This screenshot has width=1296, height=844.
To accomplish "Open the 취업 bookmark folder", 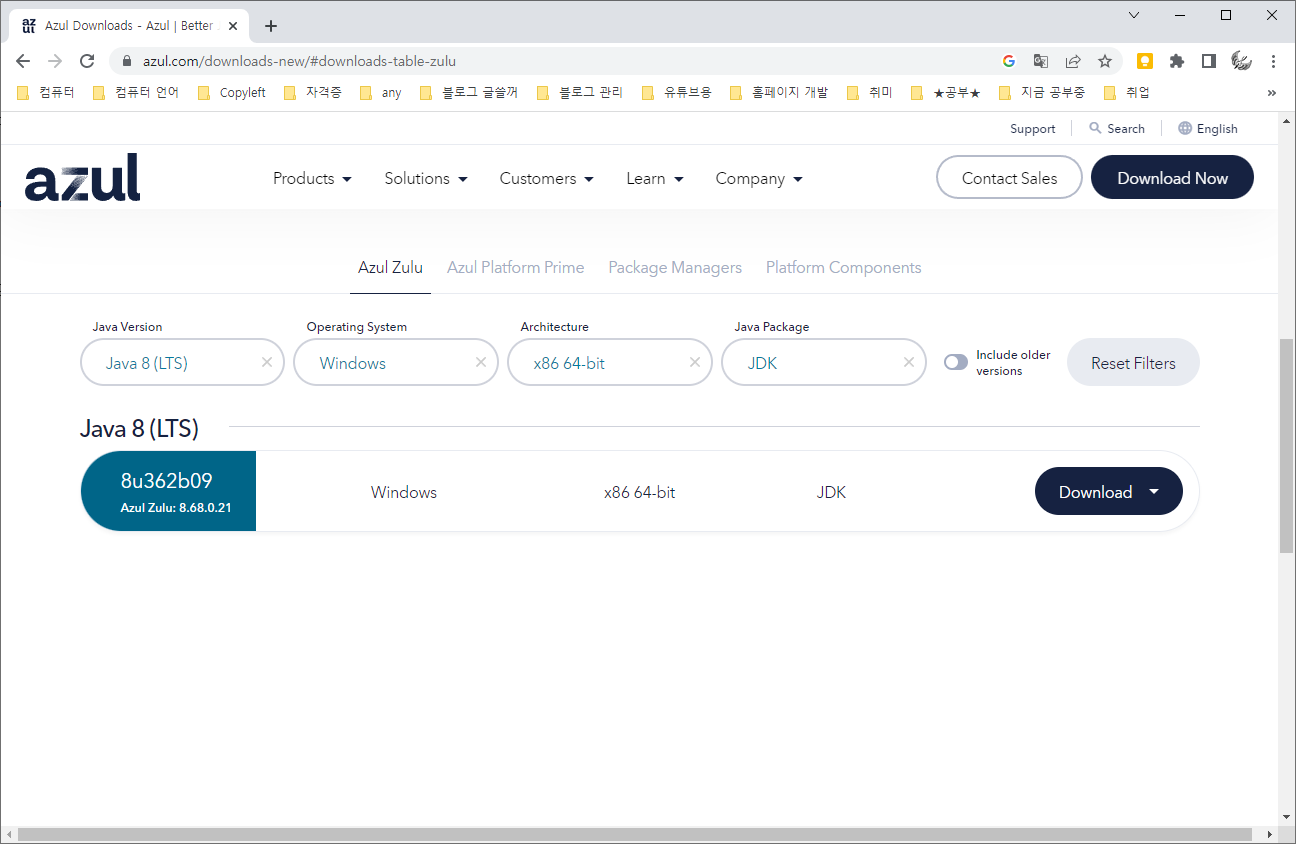I will pos(1127,93).
